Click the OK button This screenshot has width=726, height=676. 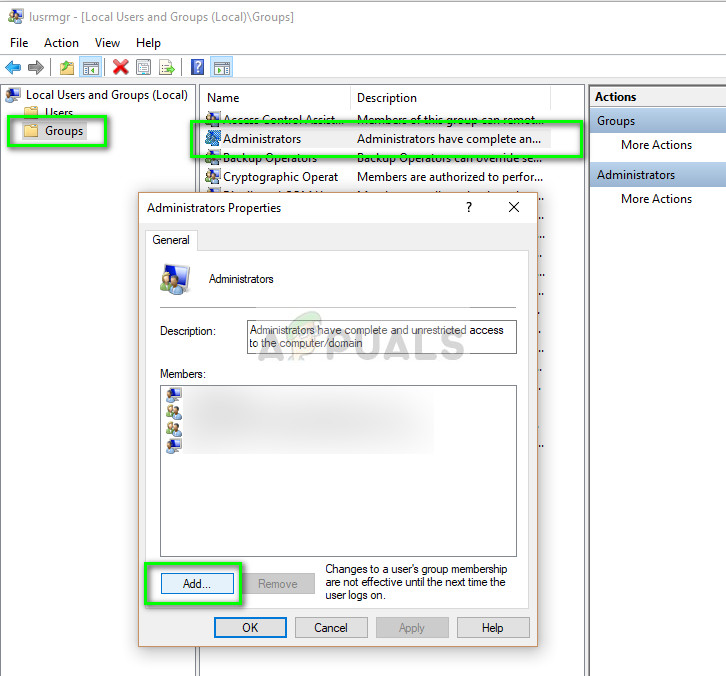tap(250, 627)
